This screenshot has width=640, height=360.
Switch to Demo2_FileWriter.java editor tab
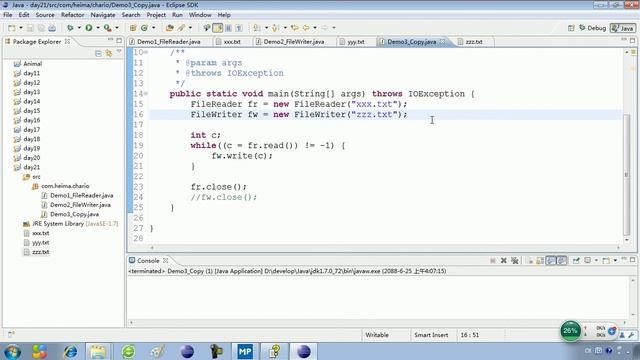pyautogui.click(x=293, y=42)
